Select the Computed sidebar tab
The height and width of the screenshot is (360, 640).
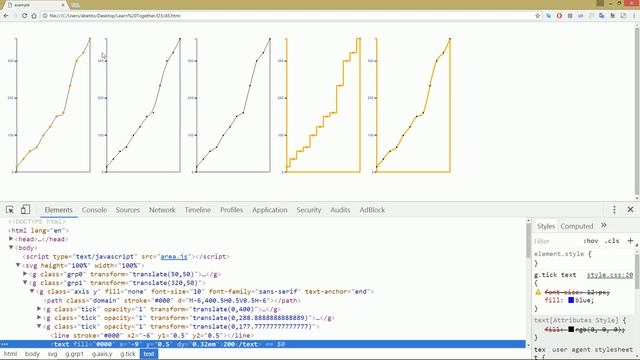(x=577, y=226)
